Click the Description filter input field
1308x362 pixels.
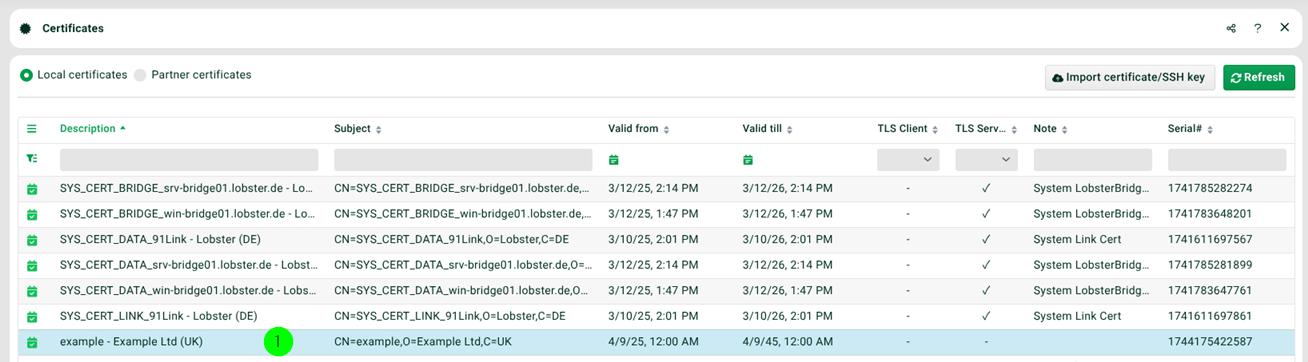(189, 160)
